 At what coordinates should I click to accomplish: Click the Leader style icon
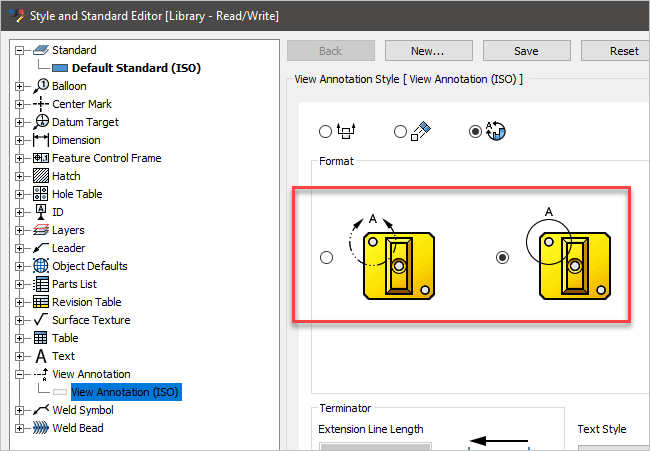41,248
